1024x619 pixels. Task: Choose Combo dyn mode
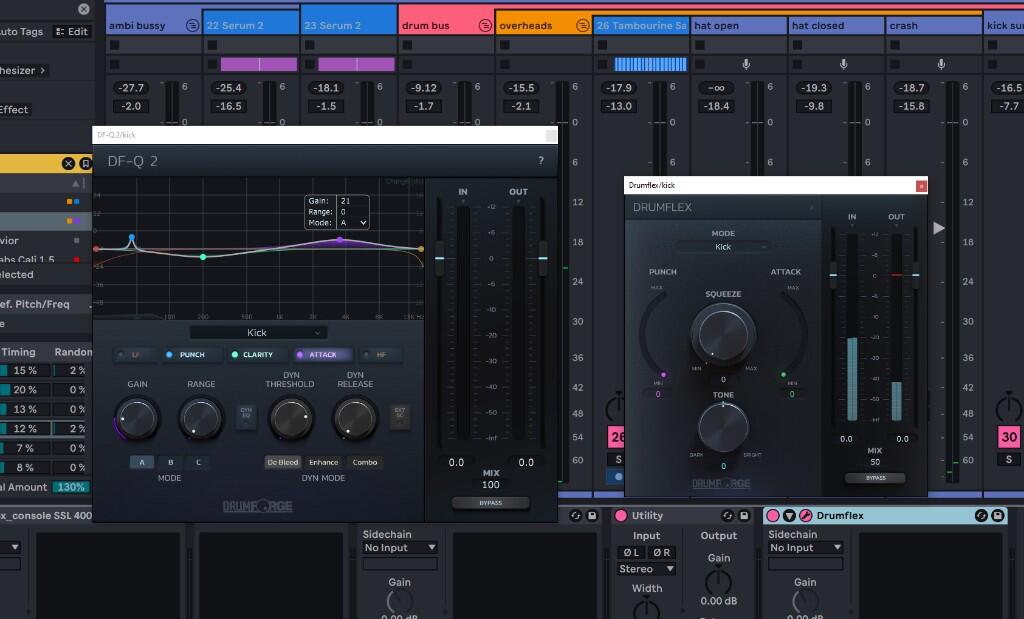[364, 462]
